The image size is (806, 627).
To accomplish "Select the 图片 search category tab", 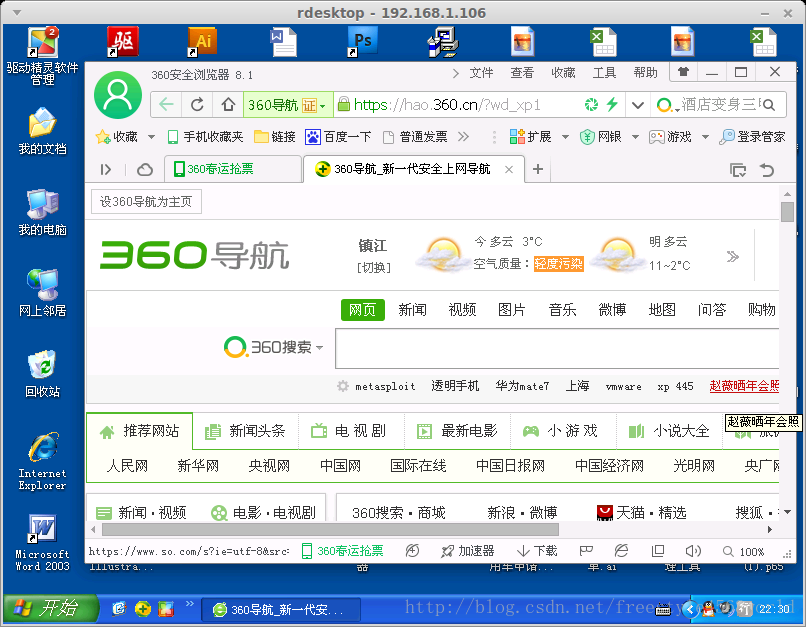I will click(x=512, y=310).
